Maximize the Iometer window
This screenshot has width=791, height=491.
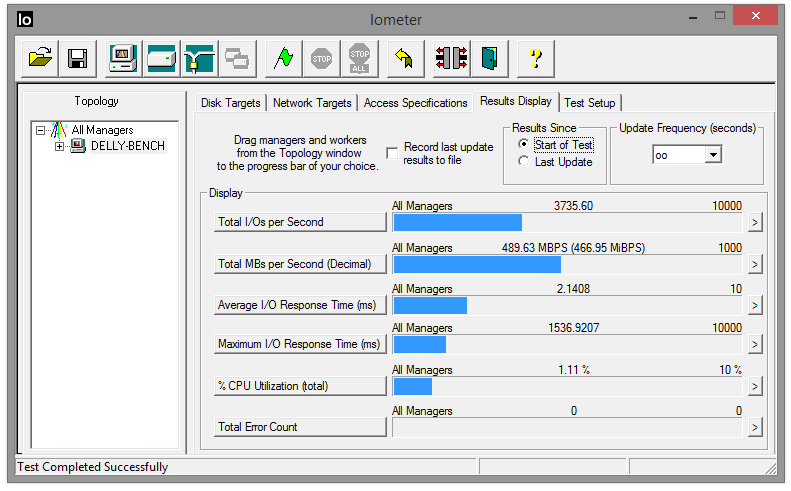click(720, 16)
